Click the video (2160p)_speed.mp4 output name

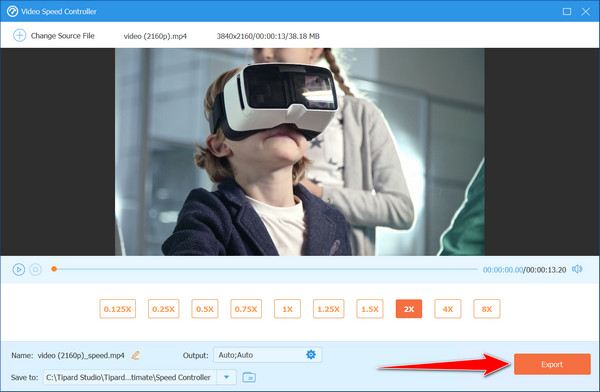click(x=81, y=355)
